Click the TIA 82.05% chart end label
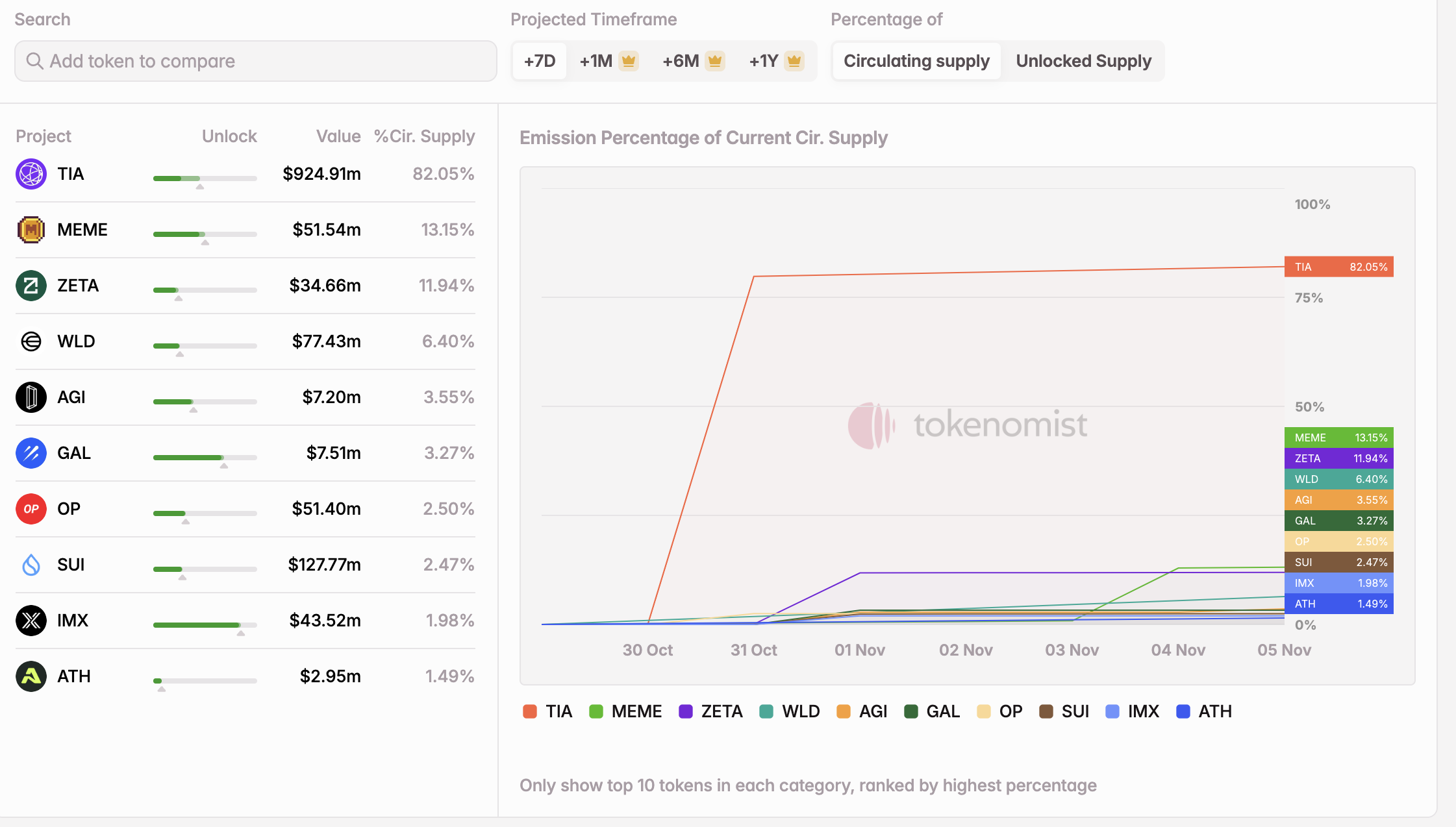This screenshot has height=827, width=1456. tap(1339, 267)
